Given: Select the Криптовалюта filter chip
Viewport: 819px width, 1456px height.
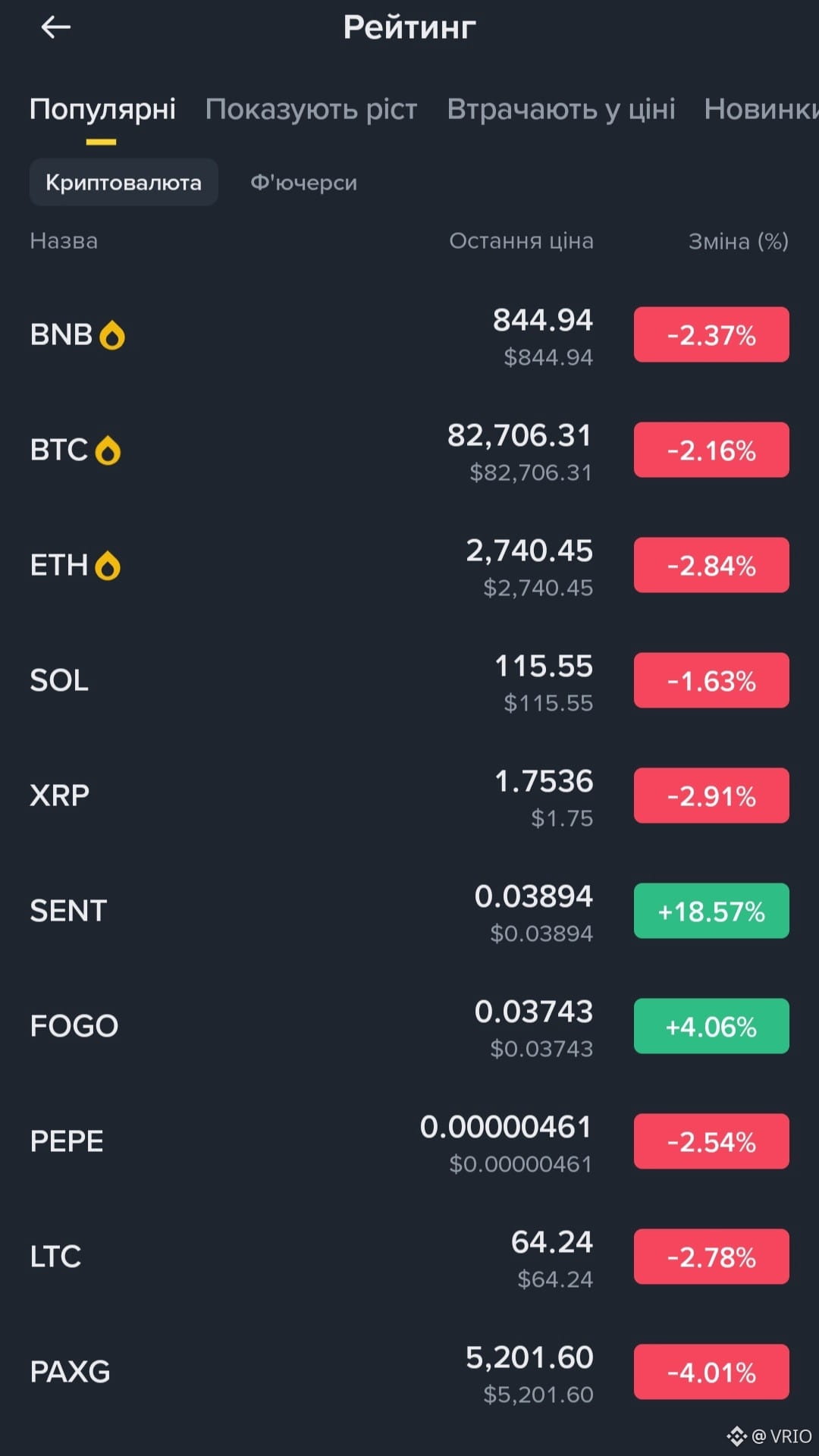Looking at the screenshot, I should 124,183.
